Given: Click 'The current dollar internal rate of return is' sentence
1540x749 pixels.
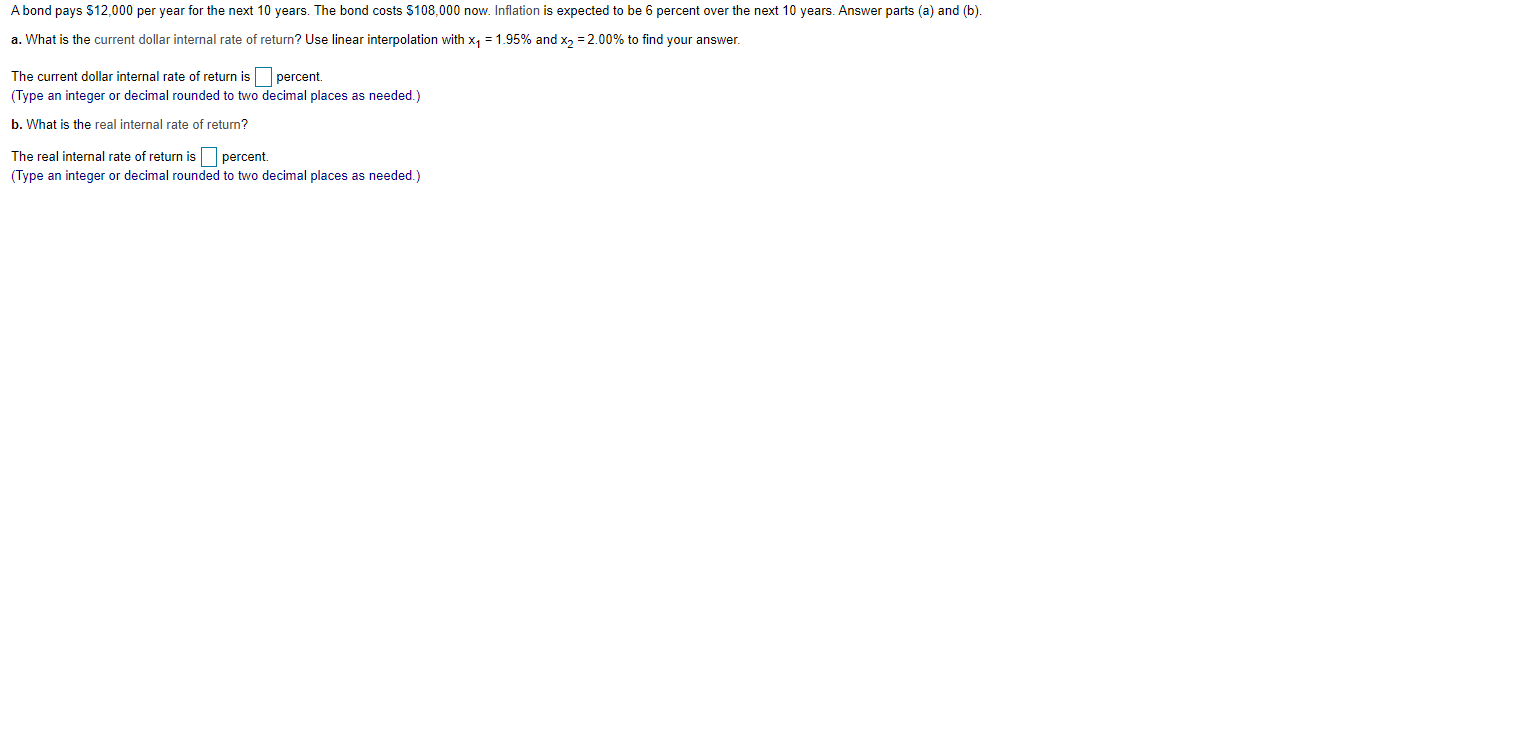Looking at the screenshot, I should (131, 77).
